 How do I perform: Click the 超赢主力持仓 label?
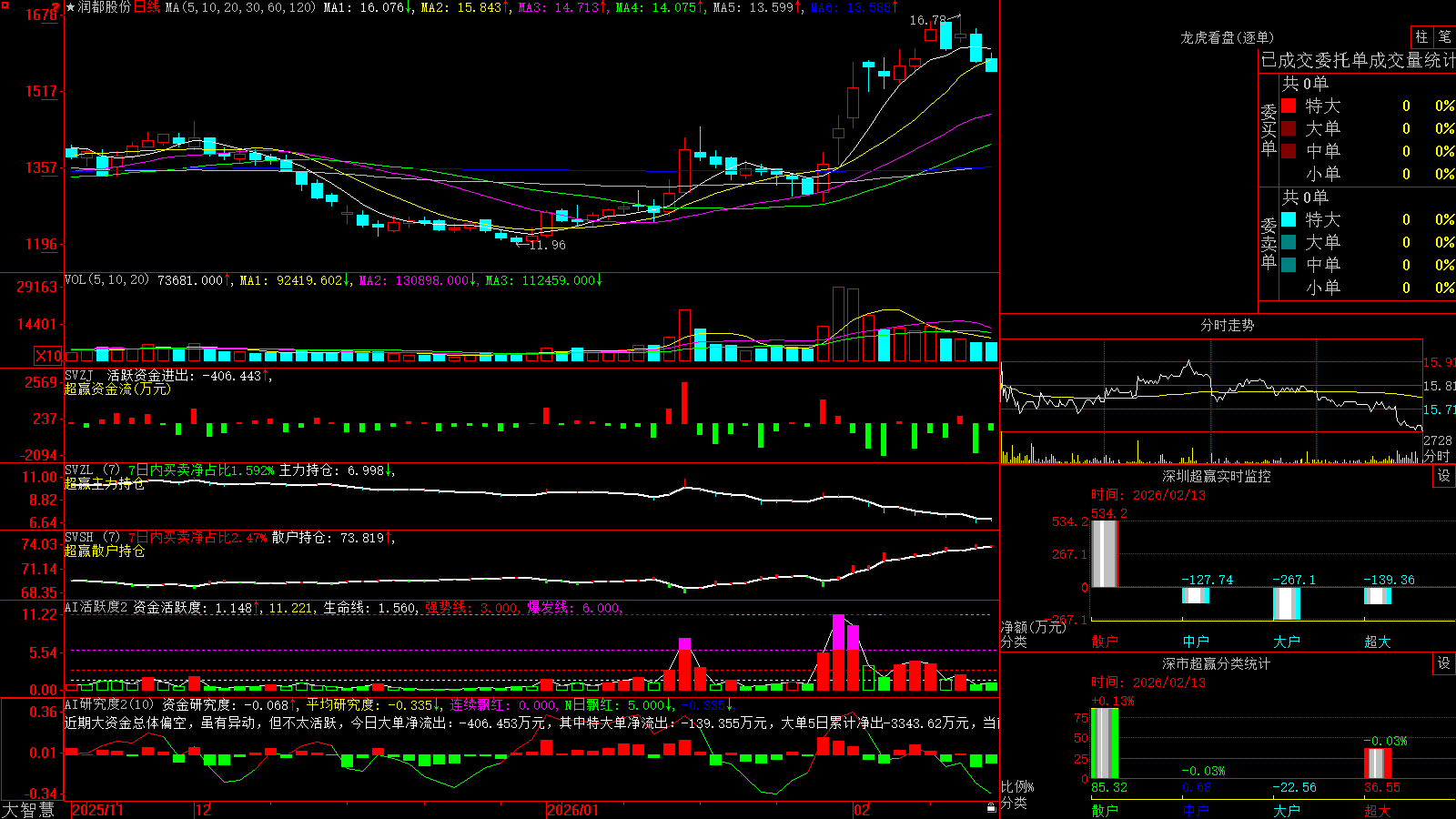(104, 483)
